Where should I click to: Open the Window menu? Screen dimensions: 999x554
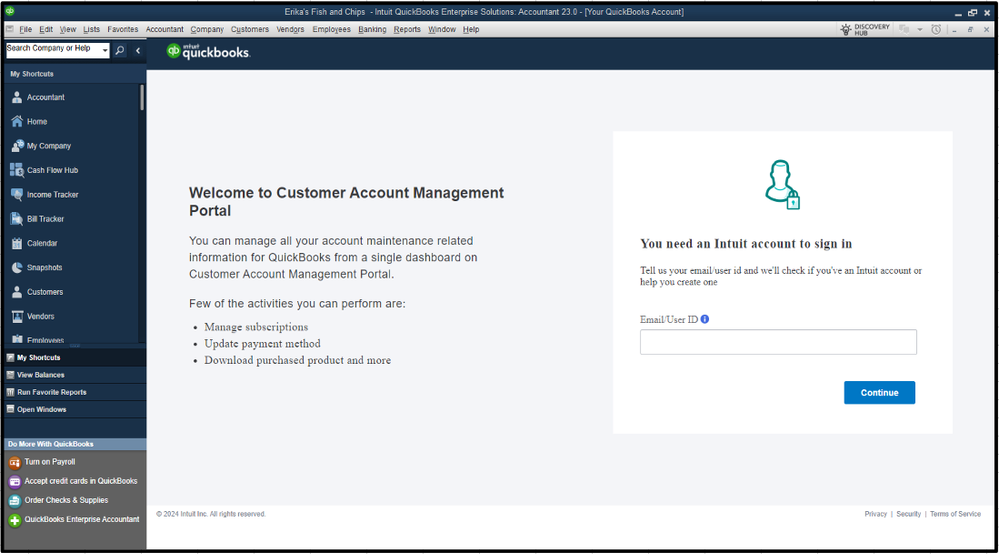point(442,29)
